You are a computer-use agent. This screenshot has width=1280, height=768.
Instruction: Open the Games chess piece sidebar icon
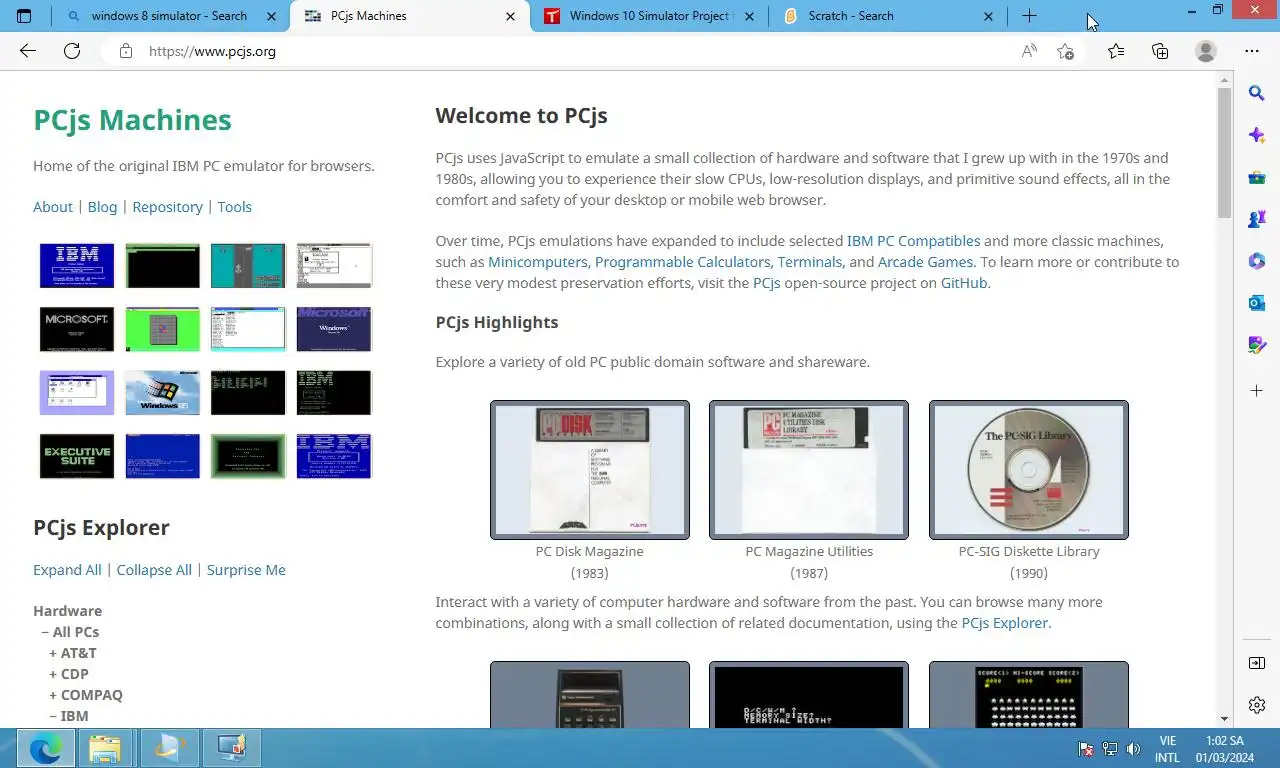click(1257, 219)
